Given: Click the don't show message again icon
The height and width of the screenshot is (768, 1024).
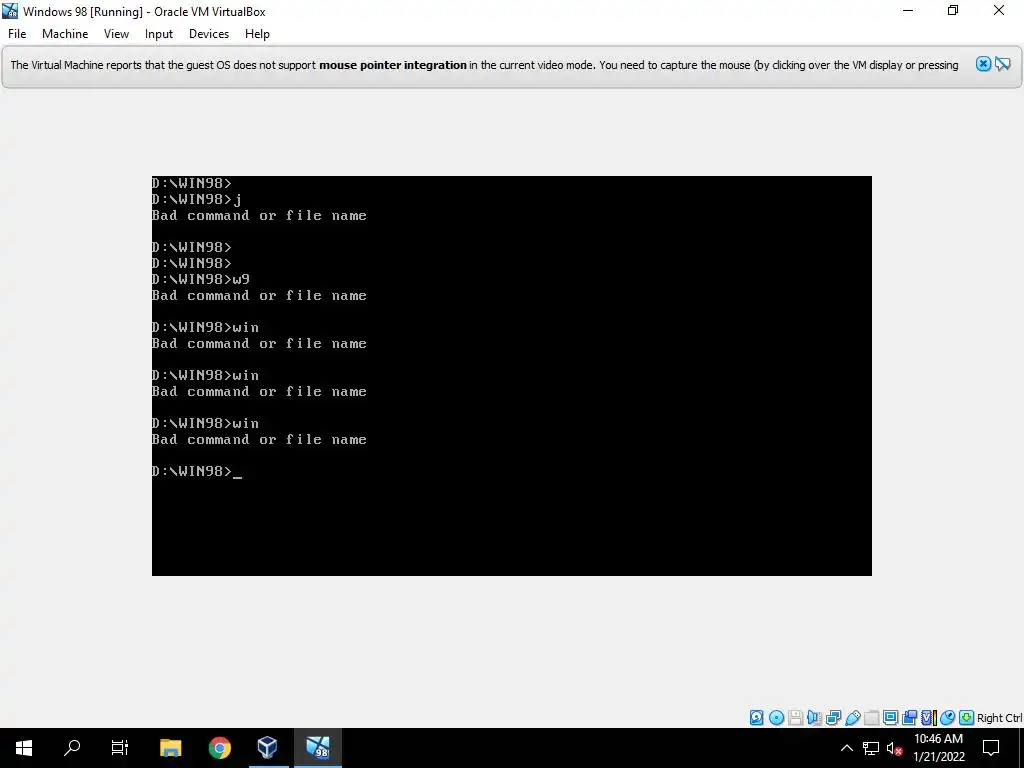Looking at the screenshot, I should coord(1002,64).
